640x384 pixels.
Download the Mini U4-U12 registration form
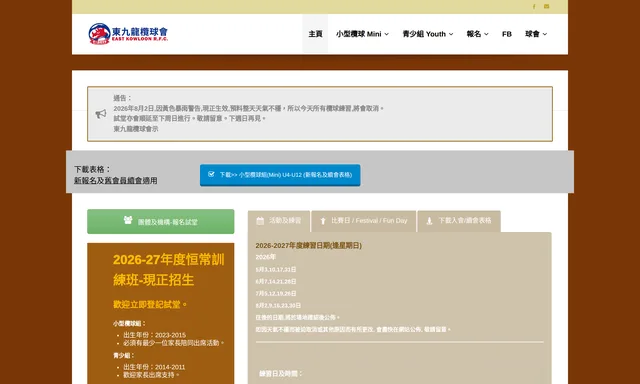coord(280,175)
